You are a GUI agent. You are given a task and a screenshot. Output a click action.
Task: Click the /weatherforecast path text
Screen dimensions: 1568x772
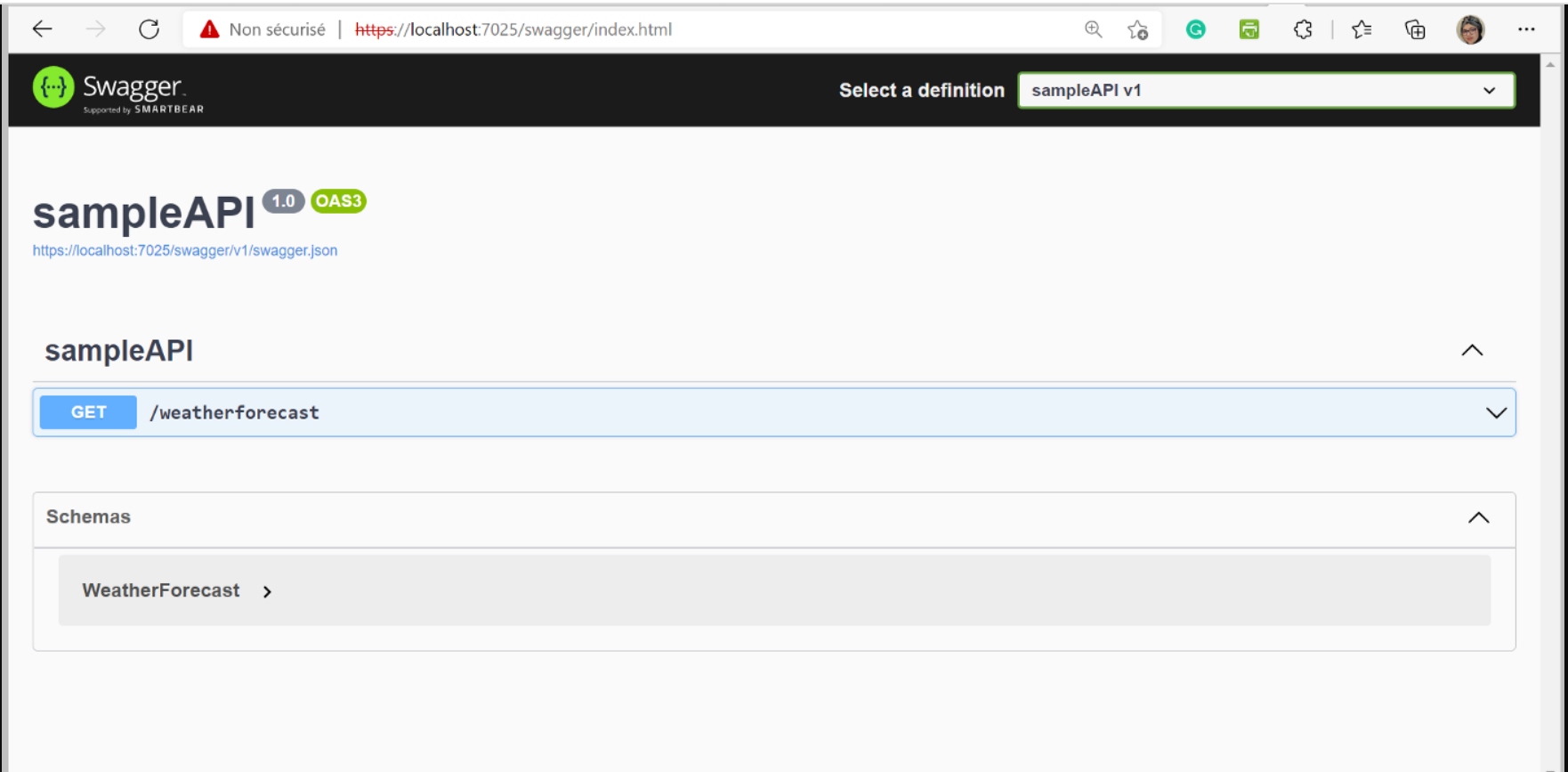coord(234,412)
